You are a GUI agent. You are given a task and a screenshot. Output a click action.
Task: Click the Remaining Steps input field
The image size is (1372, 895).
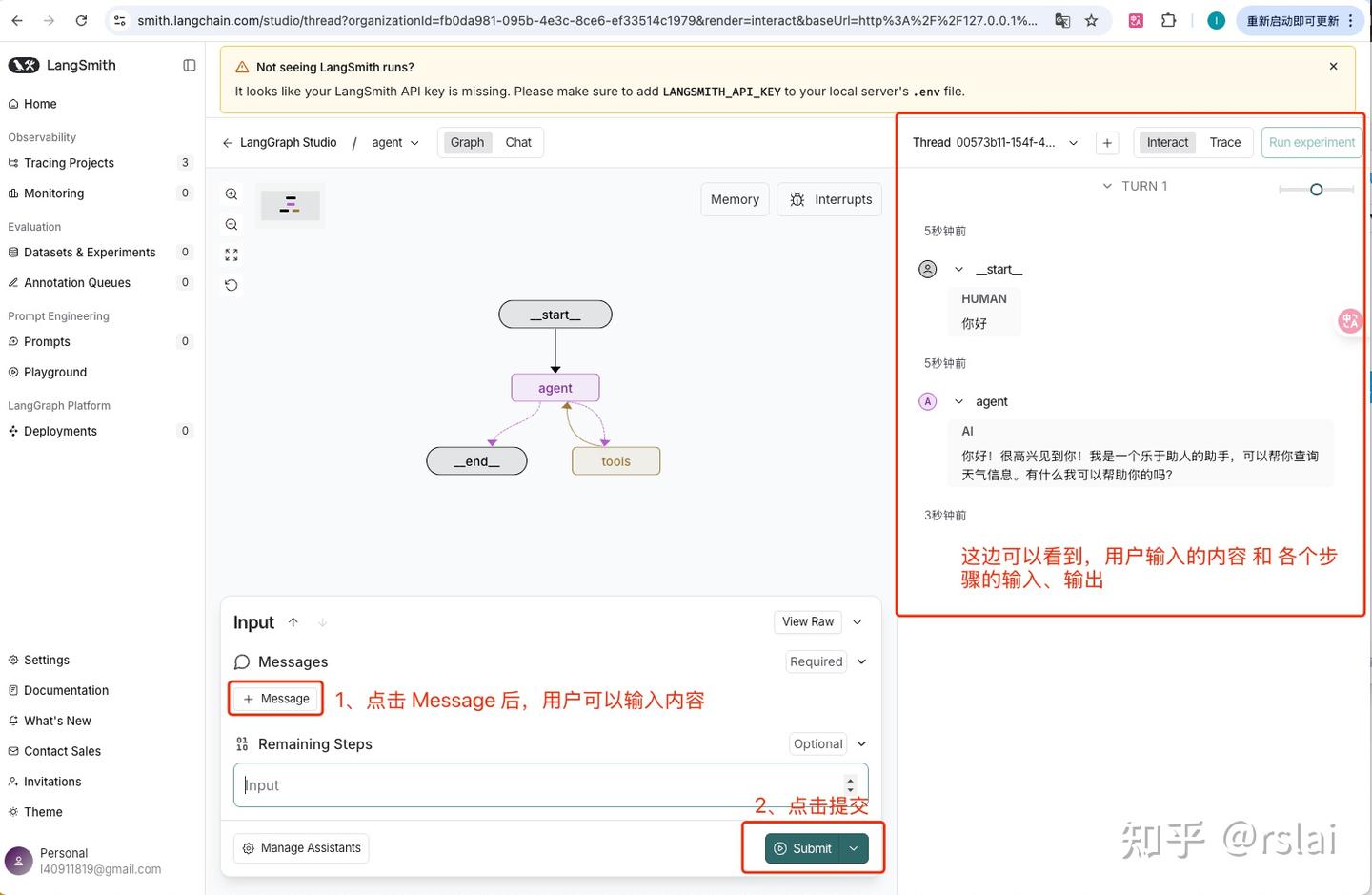(x=551, y=785)
